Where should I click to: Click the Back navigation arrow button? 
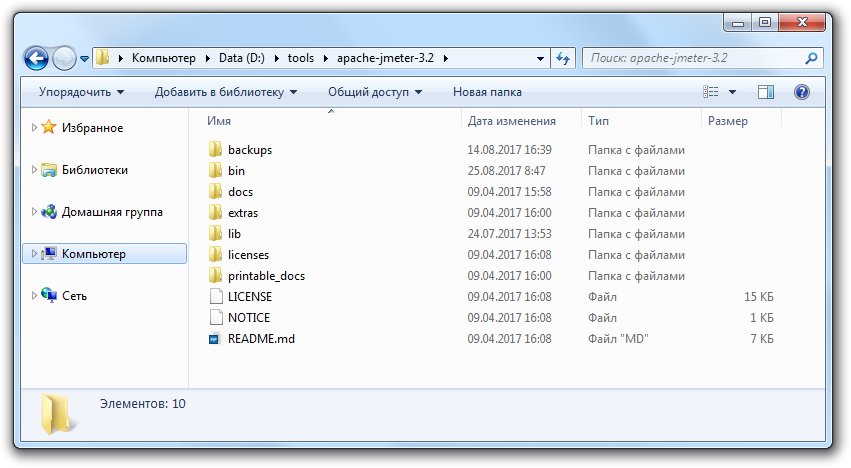[x=36, y=58]
